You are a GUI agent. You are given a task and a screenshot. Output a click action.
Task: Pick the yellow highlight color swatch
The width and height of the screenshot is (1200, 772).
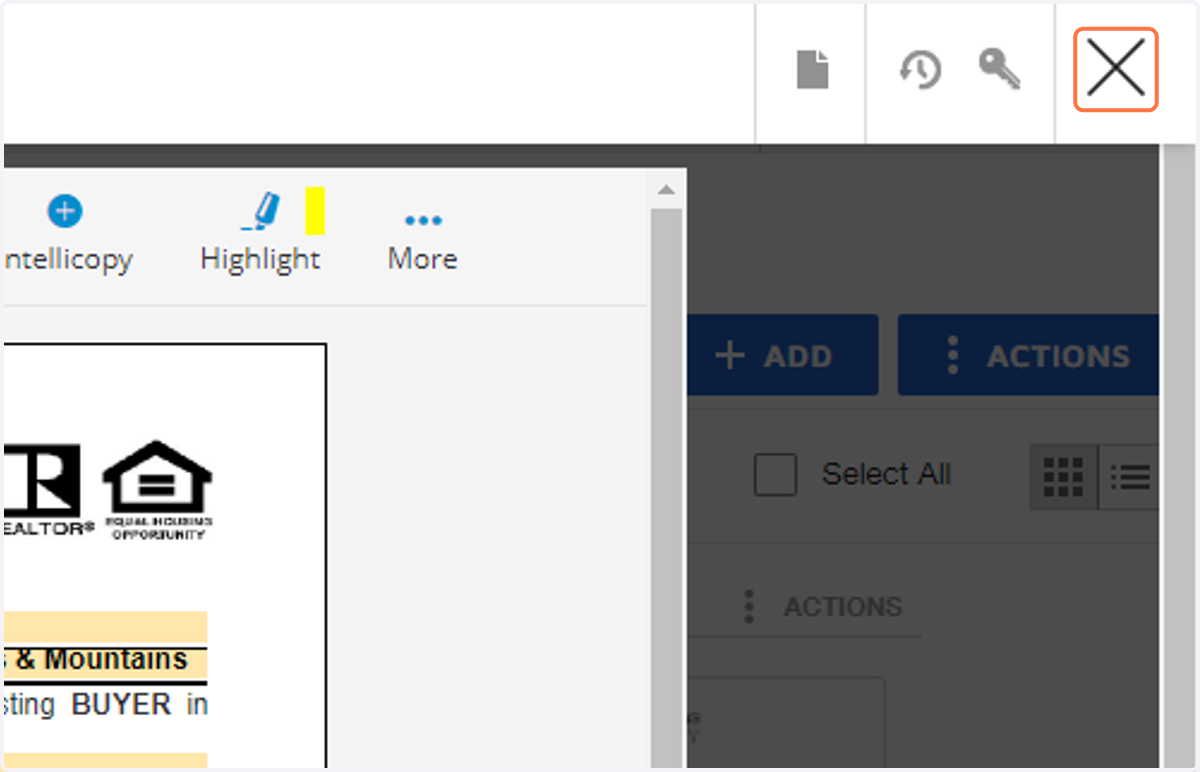(315, 211)
